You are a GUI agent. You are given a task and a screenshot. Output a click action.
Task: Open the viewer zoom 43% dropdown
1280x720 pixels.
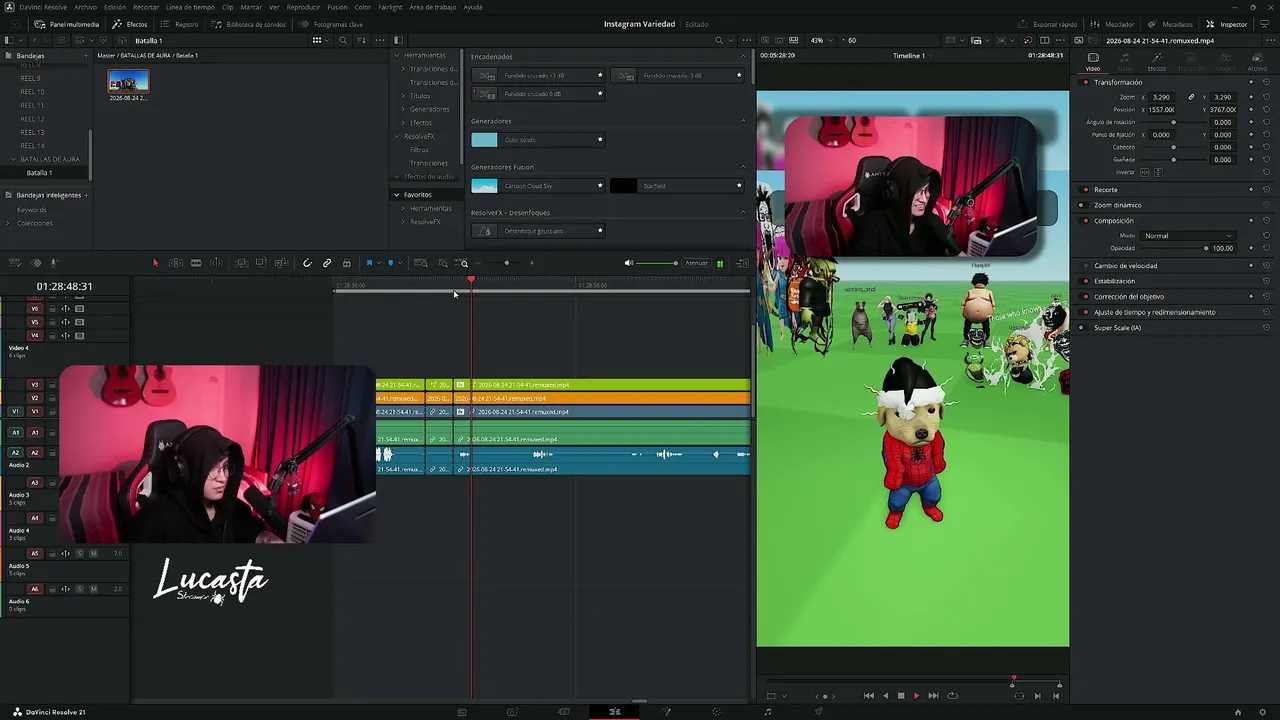point(820,40)
